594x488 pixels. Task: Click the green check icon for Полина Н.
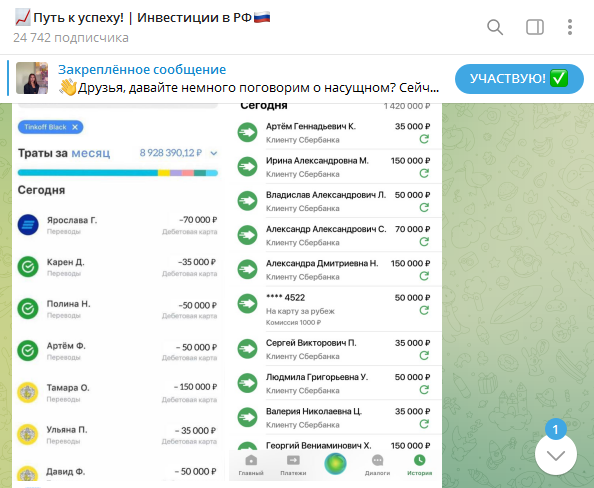[28, 308]
